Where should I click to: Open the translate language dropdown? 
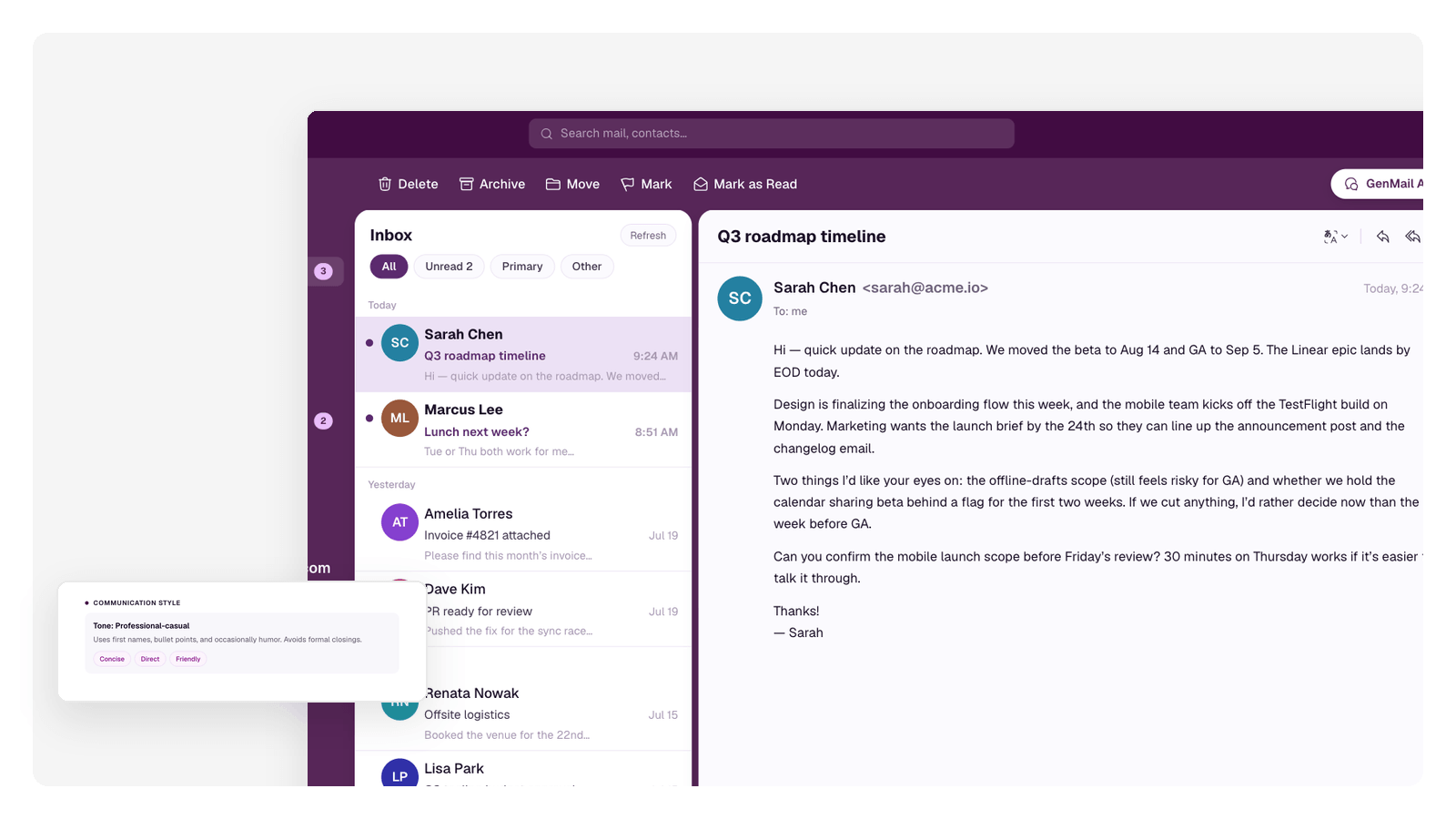tap(1335, 237)
